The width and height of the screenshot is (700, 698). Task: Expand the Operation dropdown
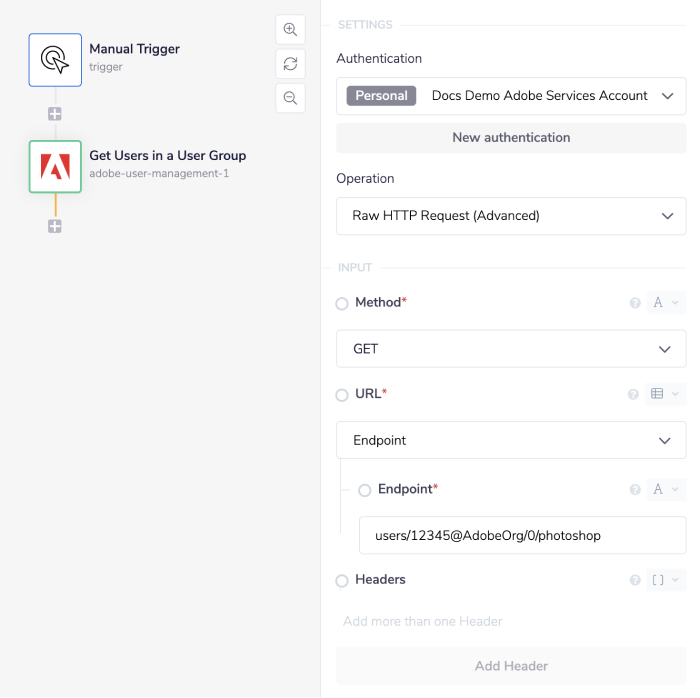511,216
